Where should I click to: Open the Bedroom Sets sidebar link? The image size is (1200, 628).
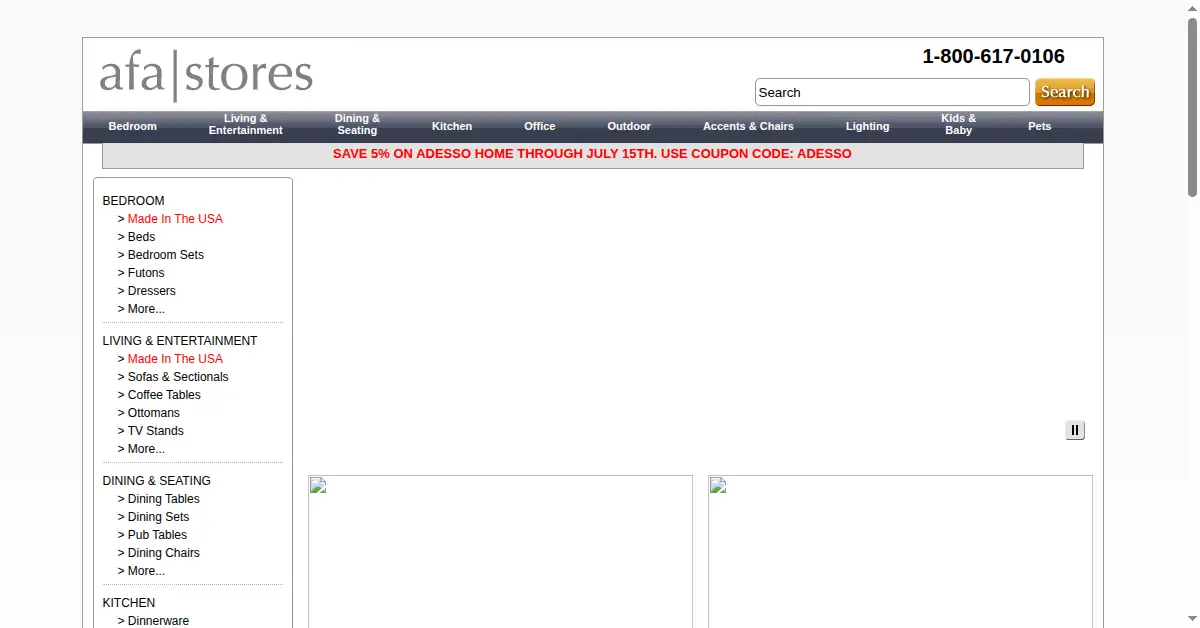(x=165, y=255)
